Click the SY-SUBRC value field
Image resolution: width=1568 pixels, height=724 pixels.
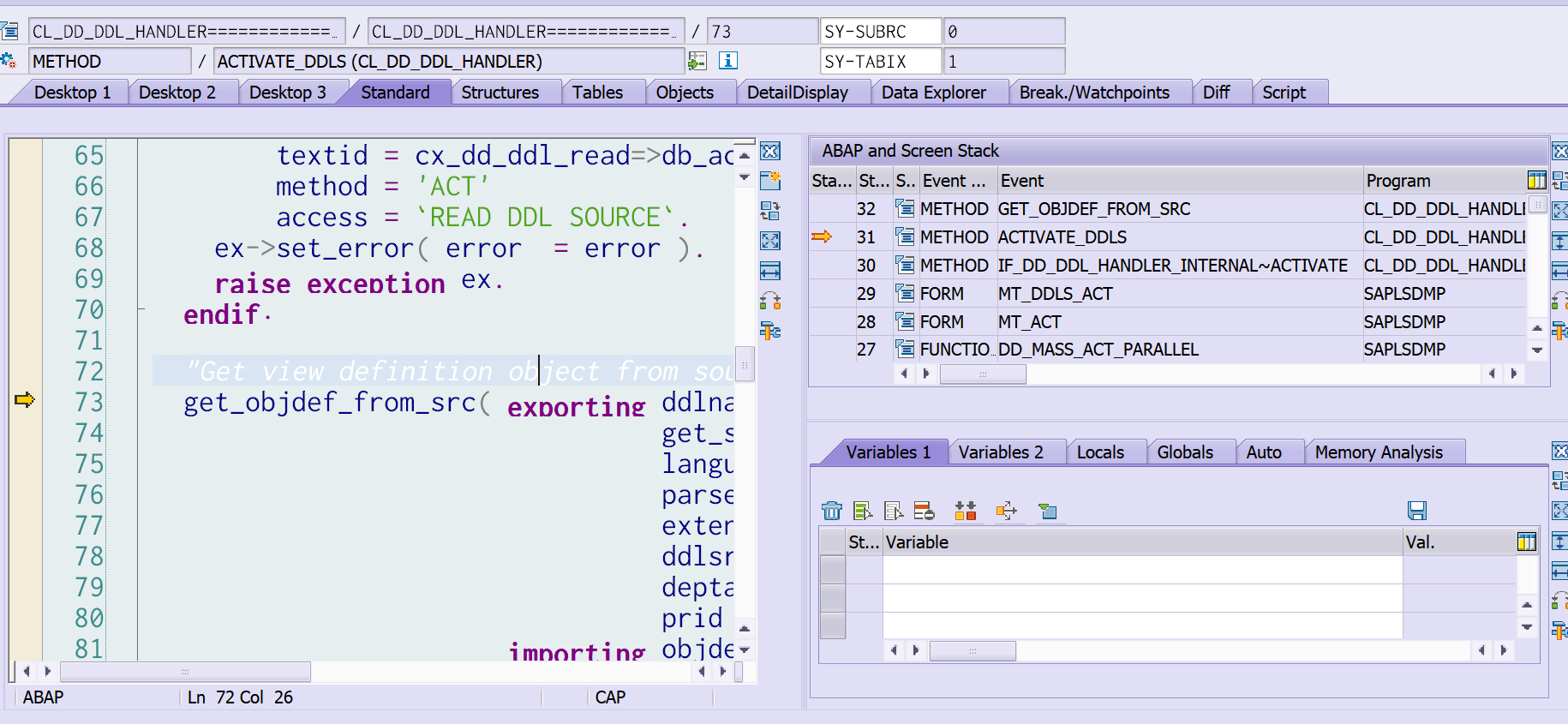point(1003,32)
